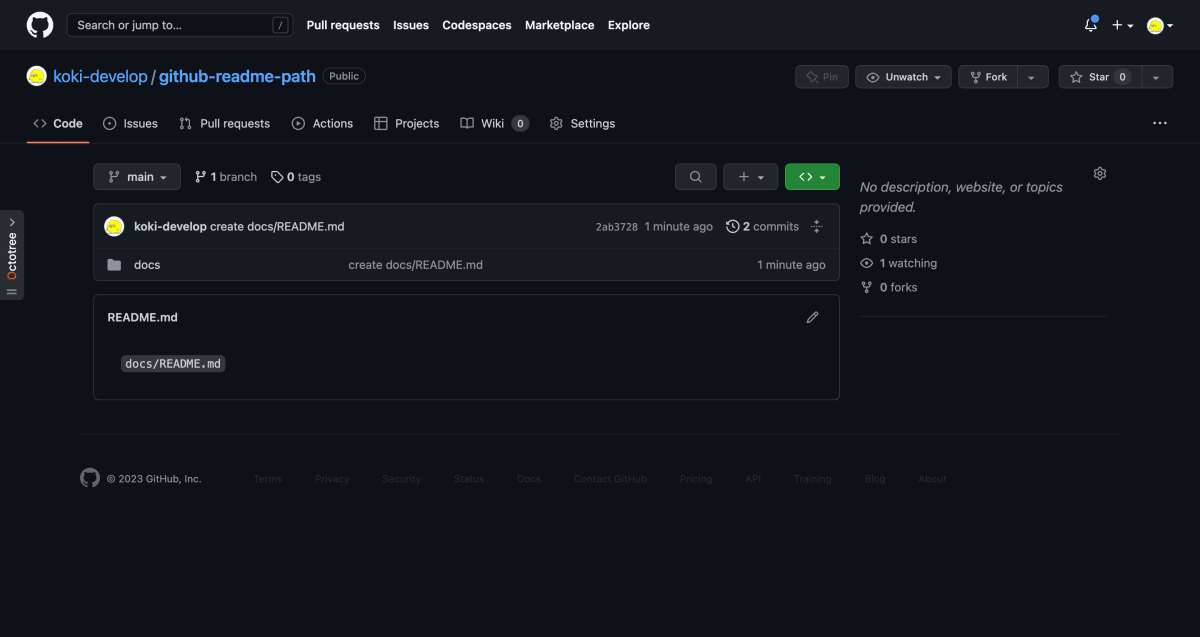Open the Security footer link
1200x637 pixels.
401,479
